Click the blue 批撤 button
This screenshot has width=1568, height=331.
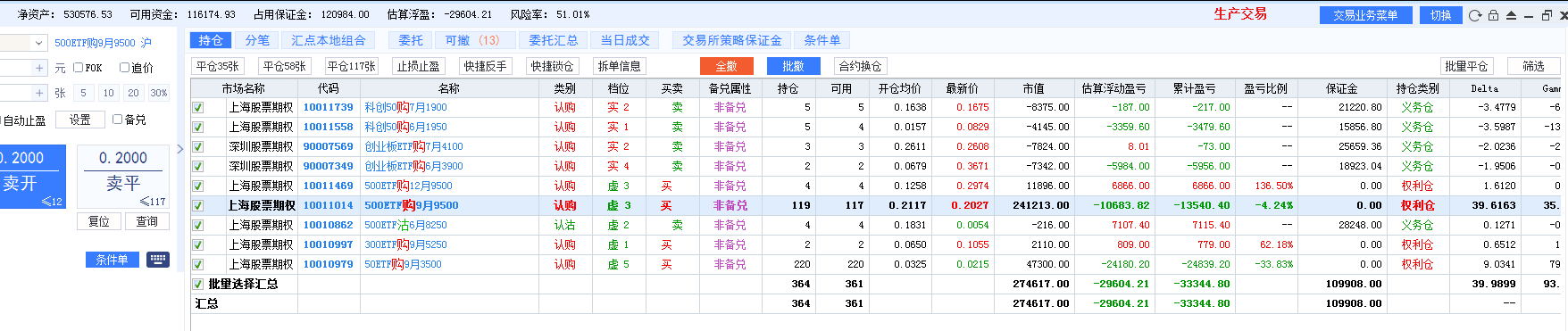(x=793, y=66)
